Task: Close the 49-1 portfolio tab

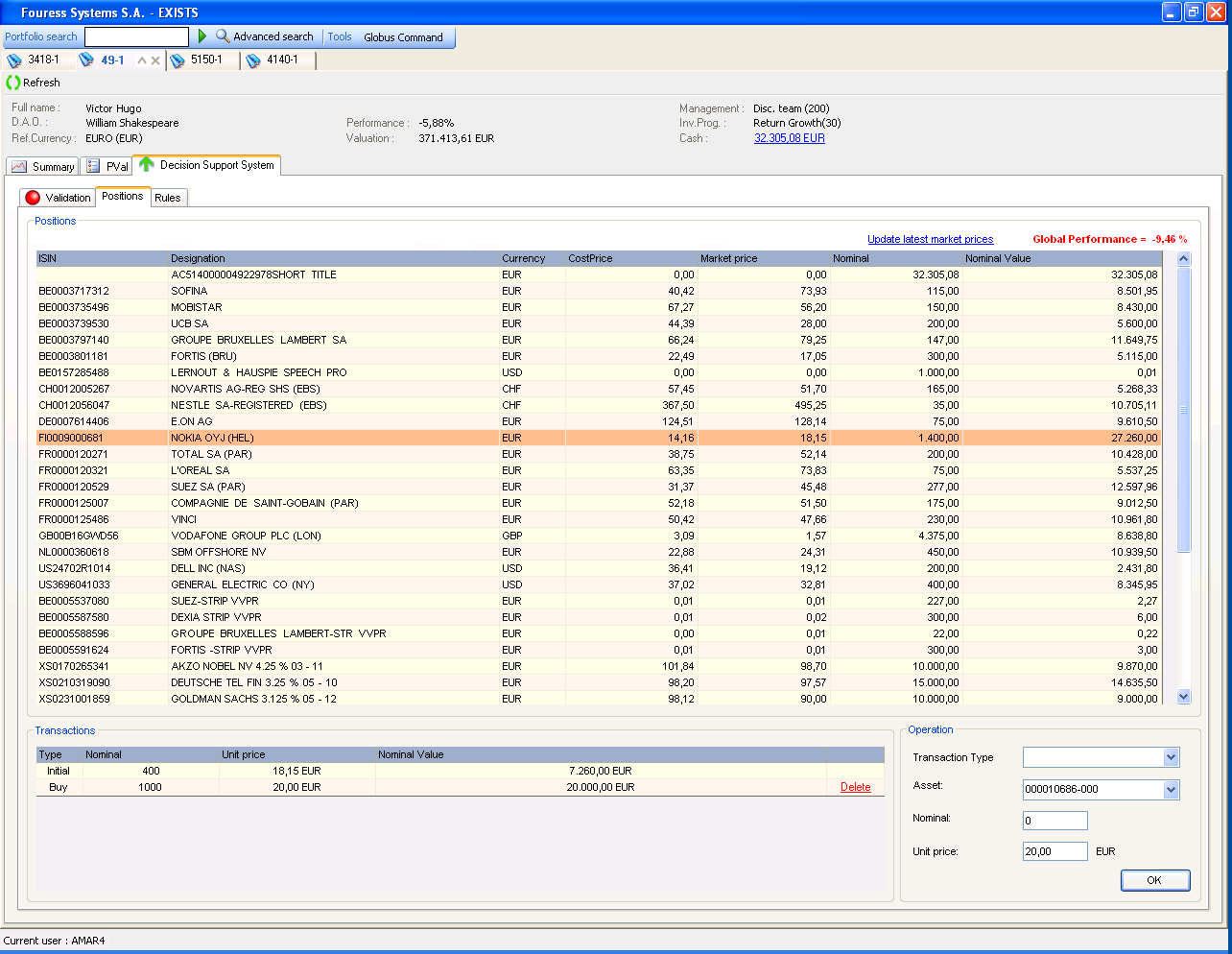Action: tap(155, 60)
